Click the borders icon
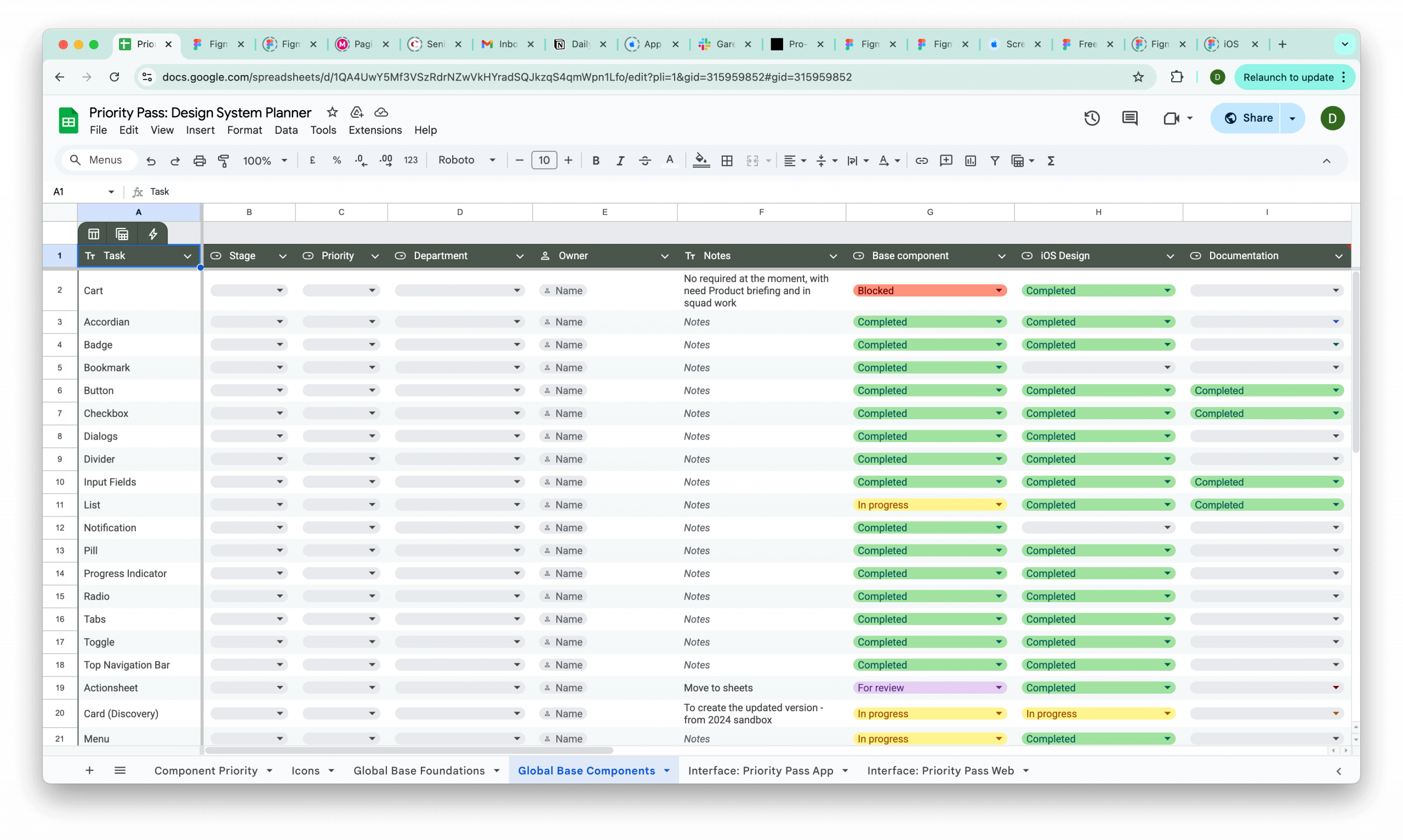 click(x=727, y=161)
